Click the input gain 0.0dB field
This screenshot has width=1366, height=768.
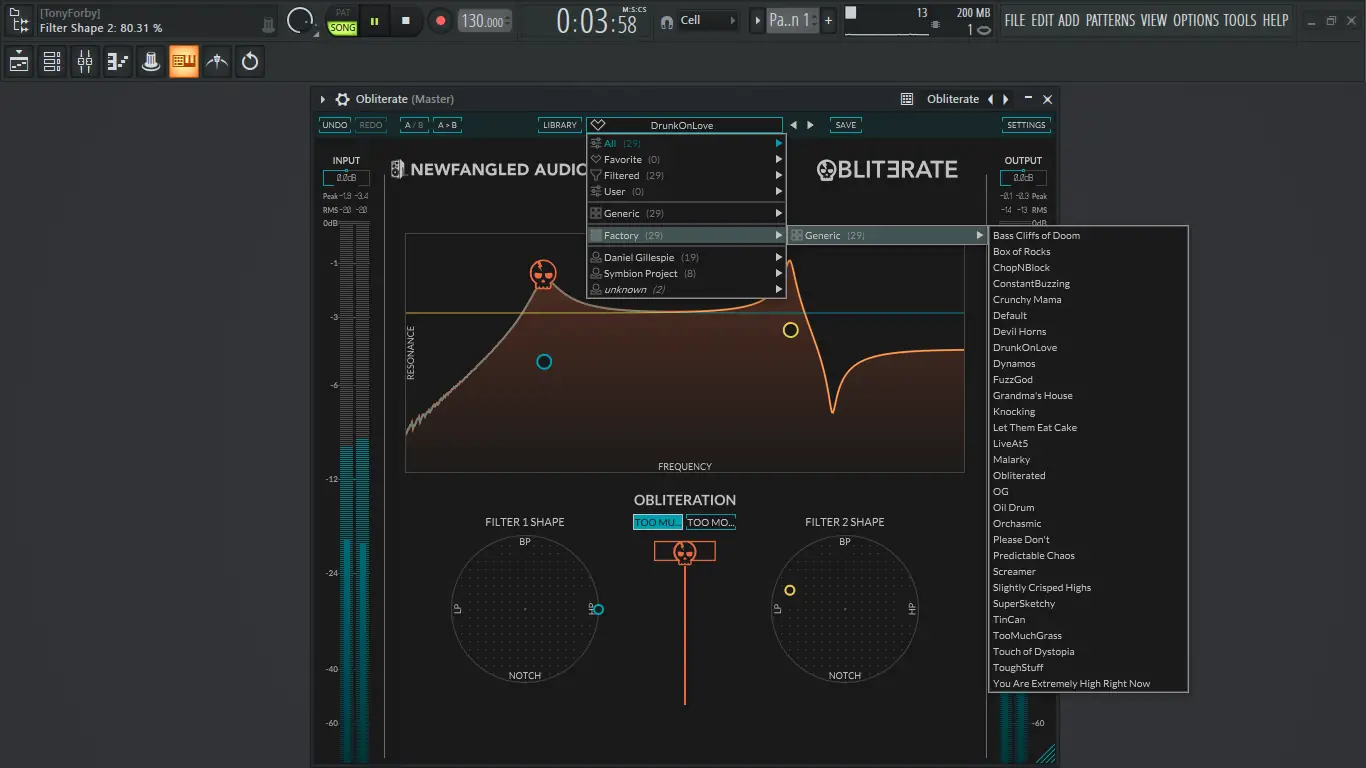click(x=346, y=178)
